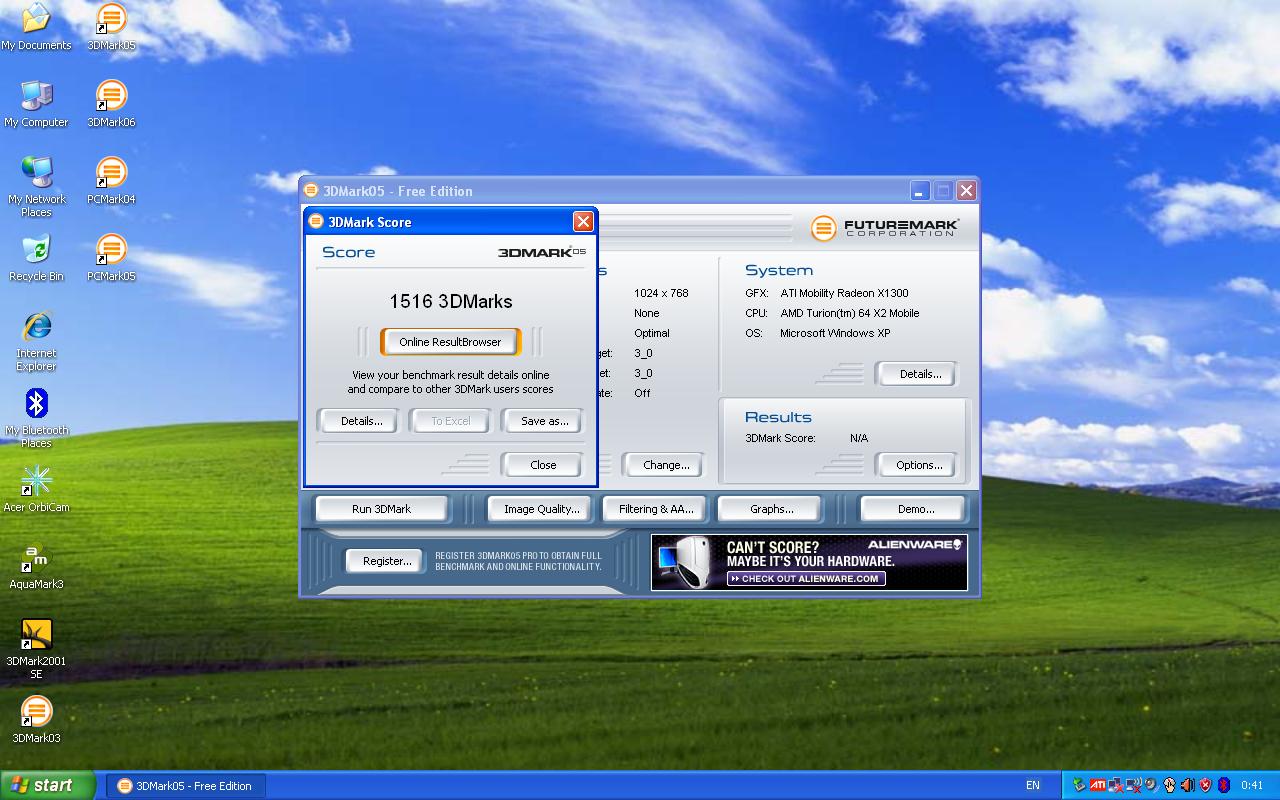Open the 3DMark05 desktop shortcut
Screen dimensions: 1280x800
tap(111, 27)
